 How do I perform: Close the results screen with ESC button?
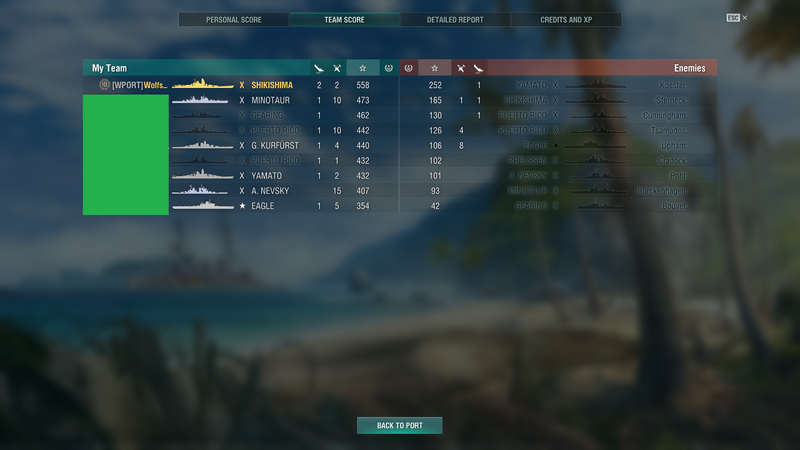(737, 18)
